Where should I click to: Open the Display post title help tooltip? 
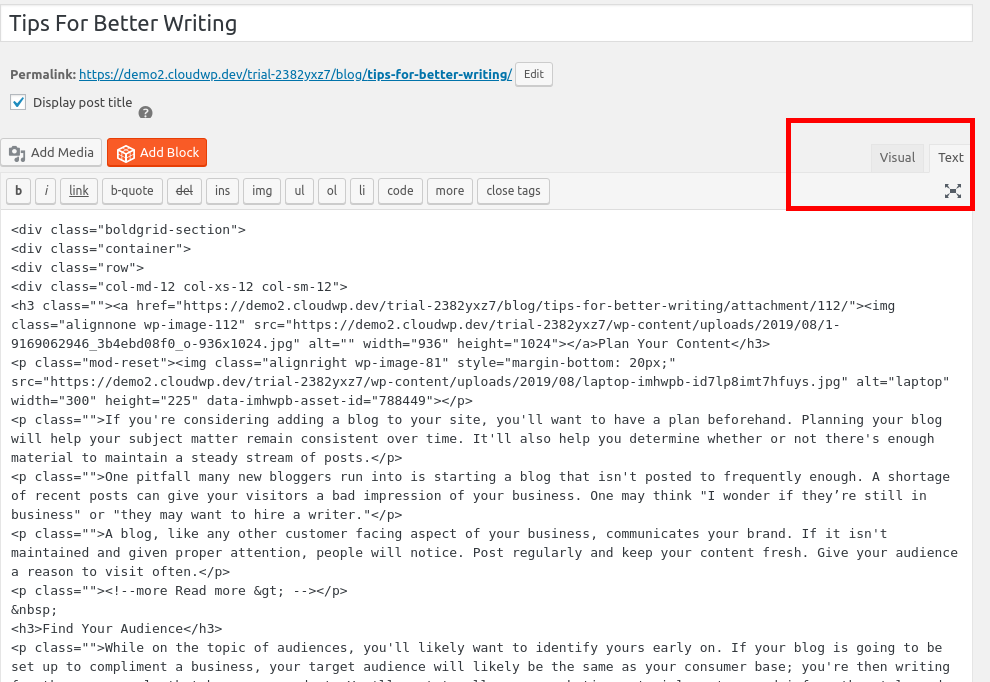pyautogui.click(x=145, y=112)
